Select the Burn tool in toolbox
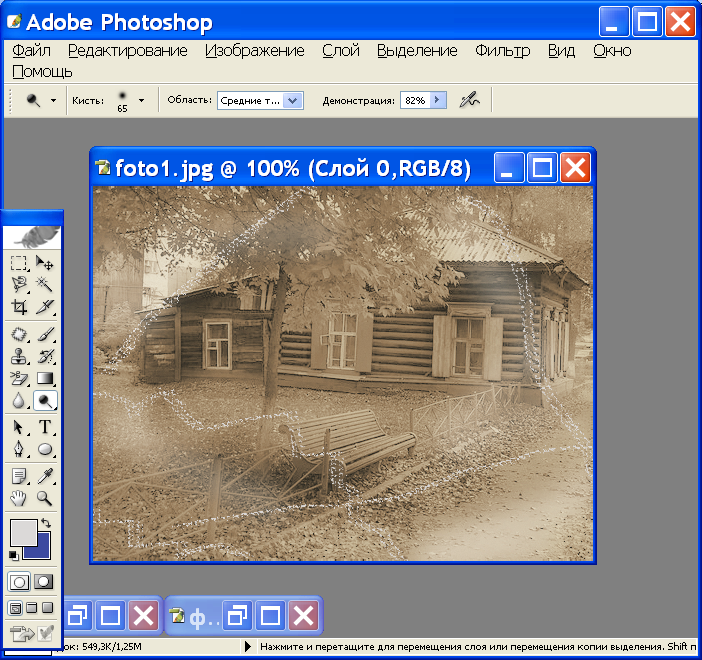Viewport: 702px width, 660px height. [45, 400]
